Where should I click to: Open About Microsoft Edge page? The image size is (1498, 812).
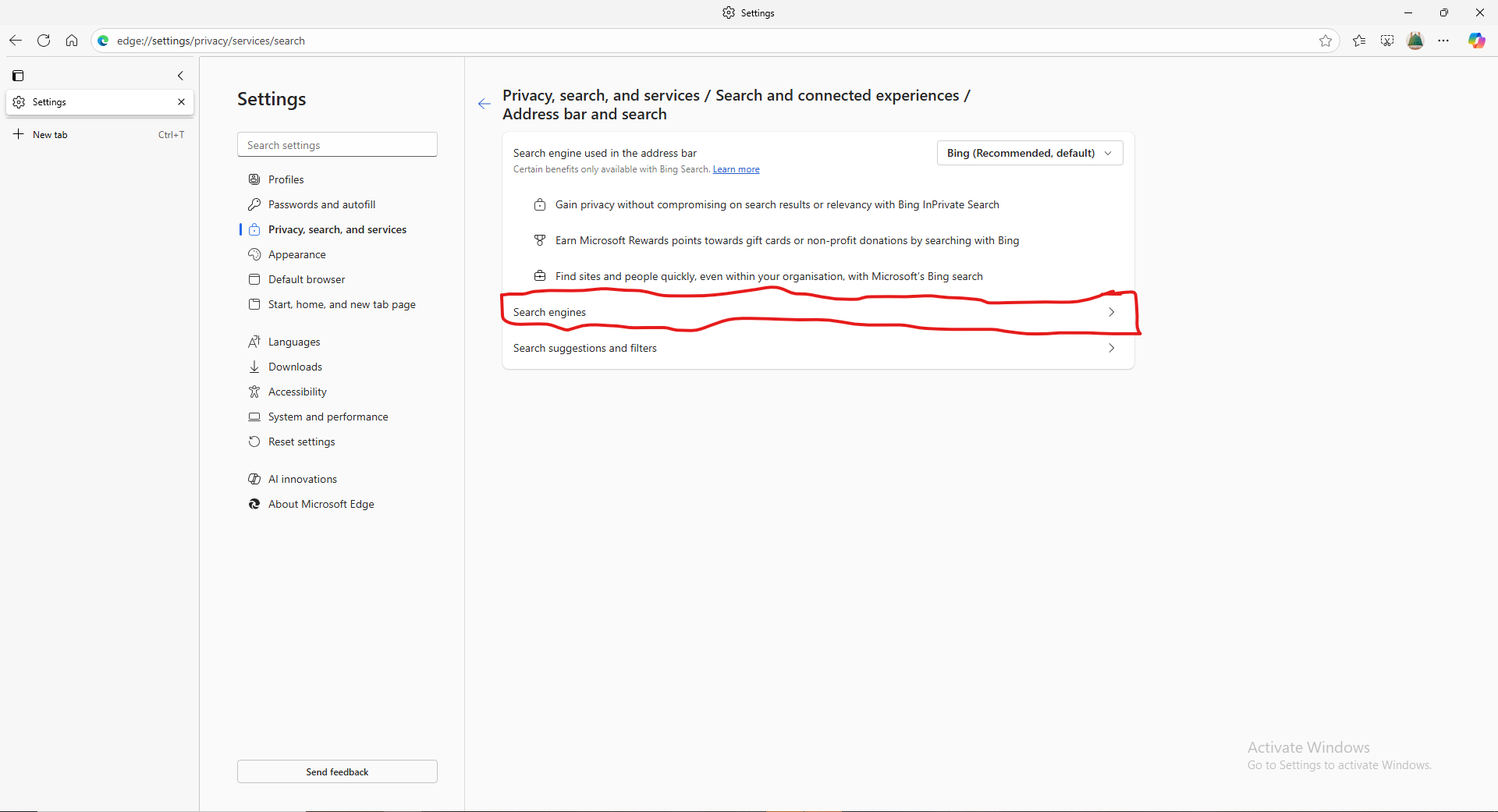point(321,504)
